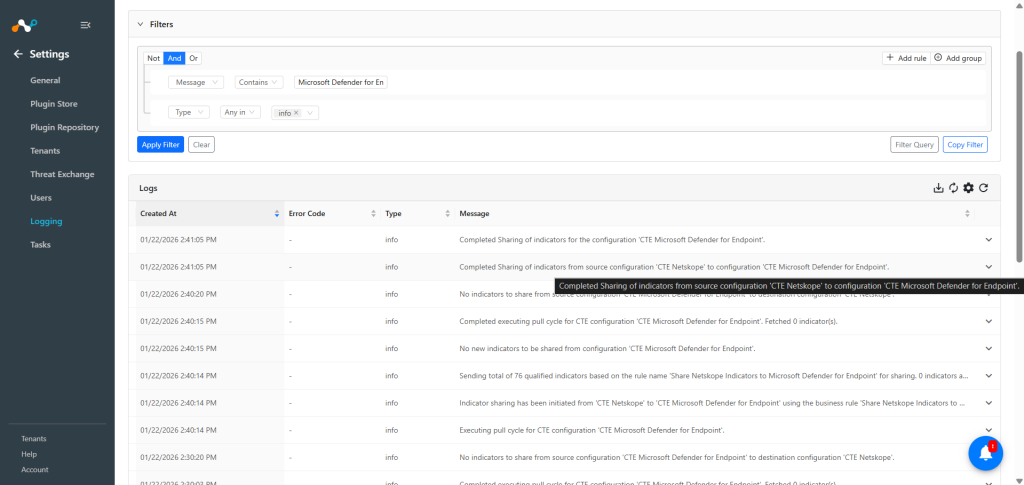
Task: Select the And operator
Action: point(174,58)
